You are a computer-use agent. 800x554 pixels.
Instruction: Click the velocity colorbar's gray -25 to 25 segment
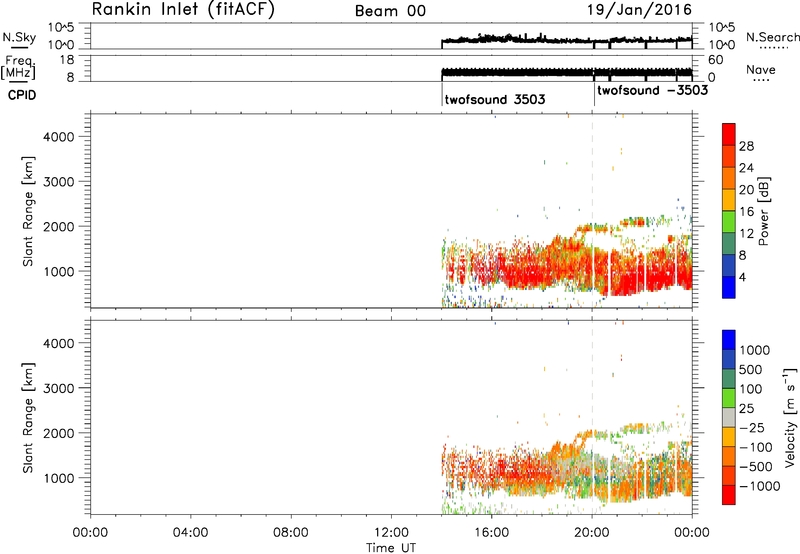tap(729, 417)
